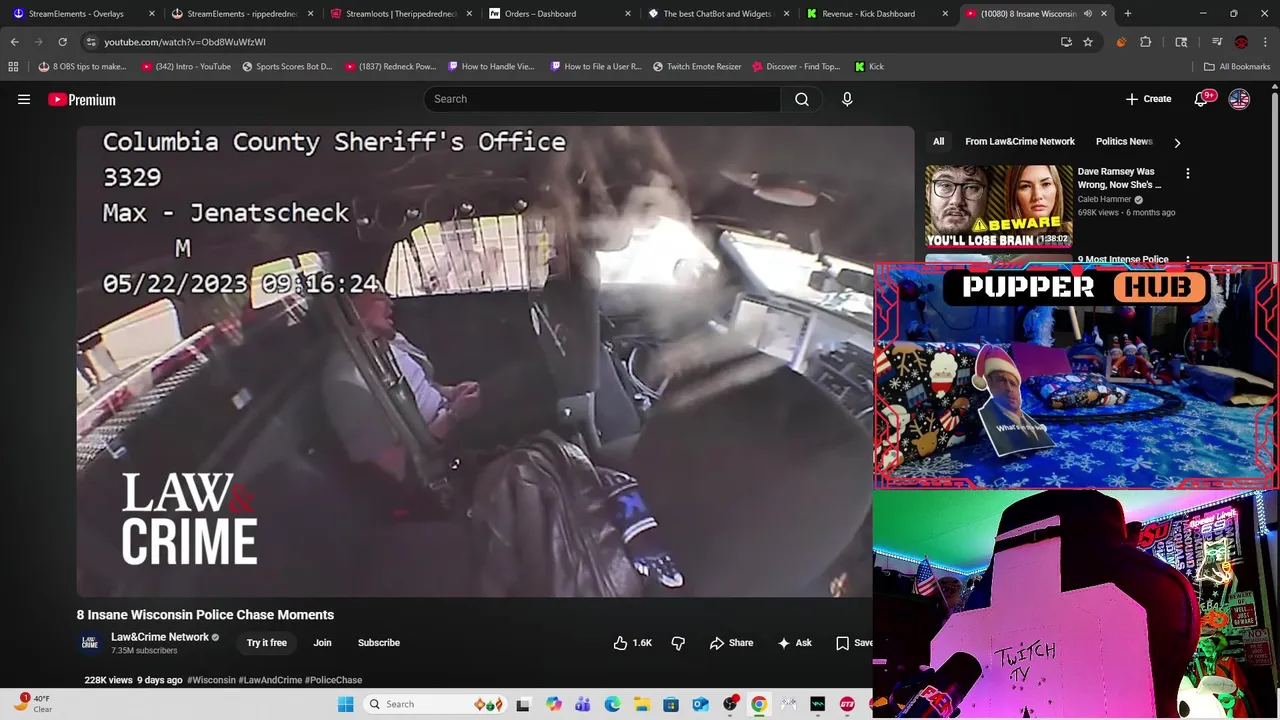Open the Sports Scores Bot bookmark
Image resolution: width=1280 pixels, height=720 pixels.
click(286, 67)
